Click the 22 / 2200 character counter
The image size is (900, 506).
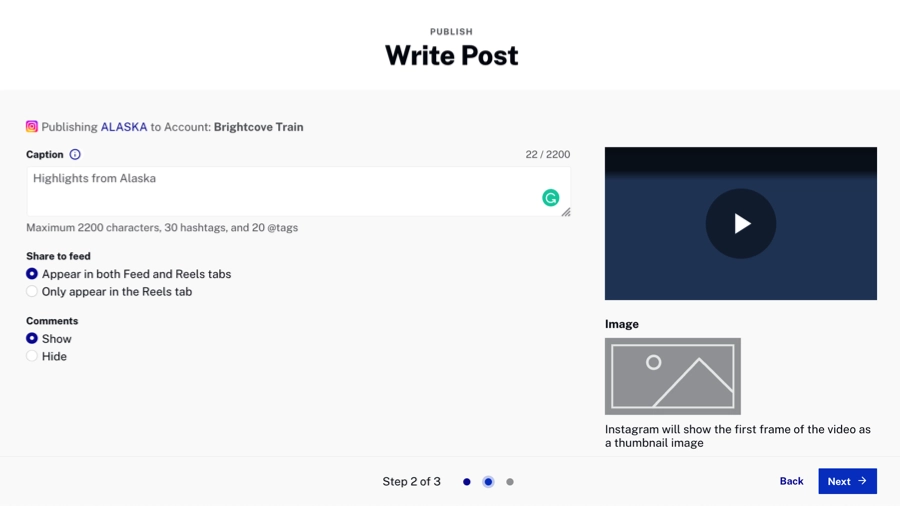(548, 155)
